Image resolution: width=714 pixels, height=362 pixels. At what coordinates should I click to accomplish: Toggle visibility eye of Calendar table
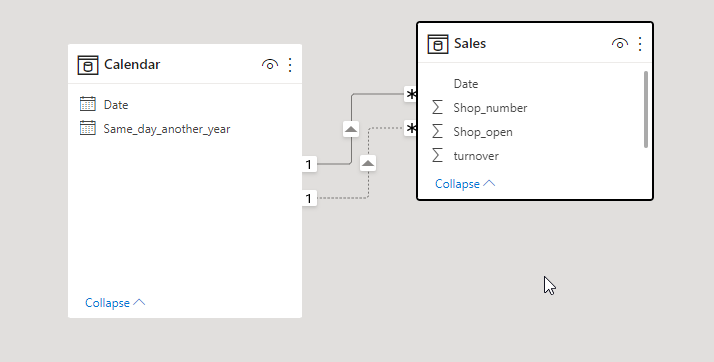(x=270, y=65)
